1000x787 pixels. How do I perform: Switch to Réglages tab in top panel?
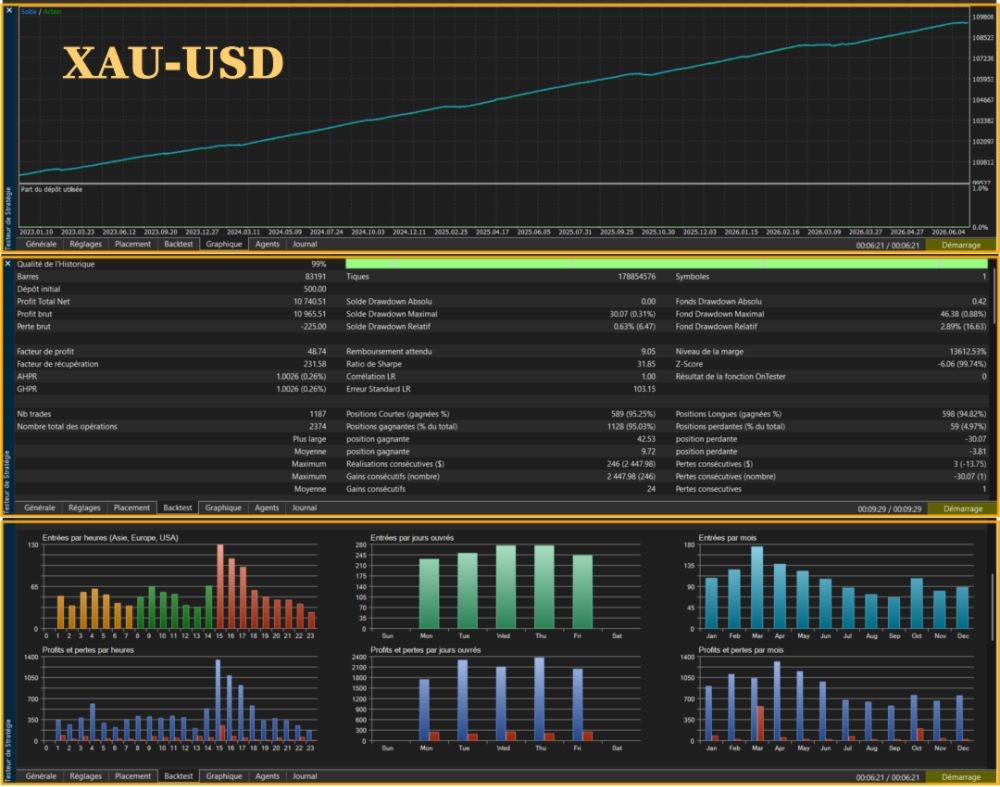coord(85,244)
